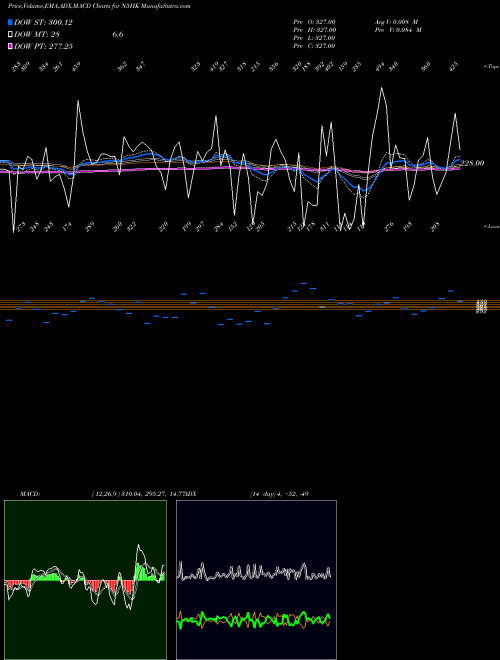
Task: Click the 228.00 price label on chart
Action: coord(472,163)
